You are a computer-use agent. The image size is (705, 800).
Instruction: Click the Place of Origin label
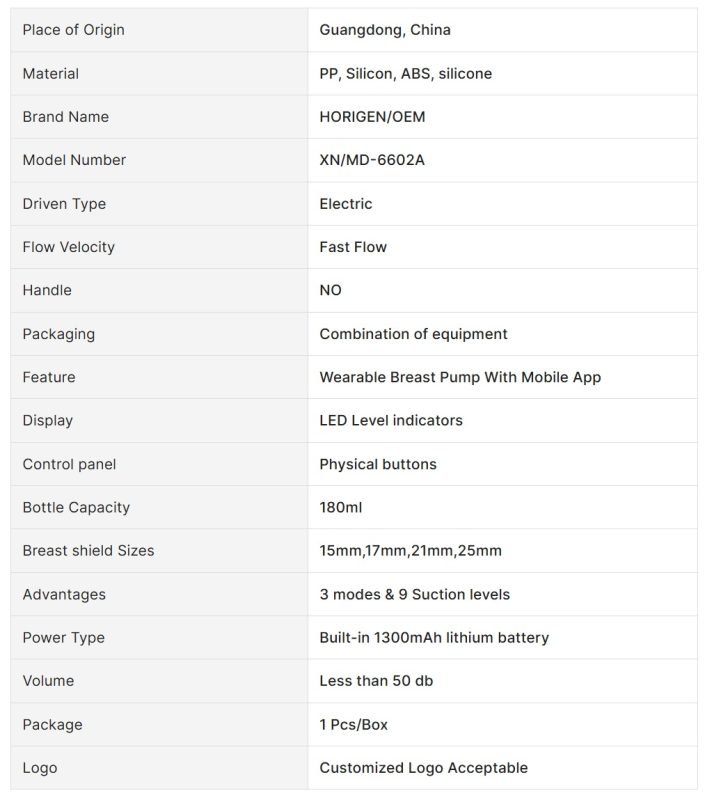click(73, 30)
